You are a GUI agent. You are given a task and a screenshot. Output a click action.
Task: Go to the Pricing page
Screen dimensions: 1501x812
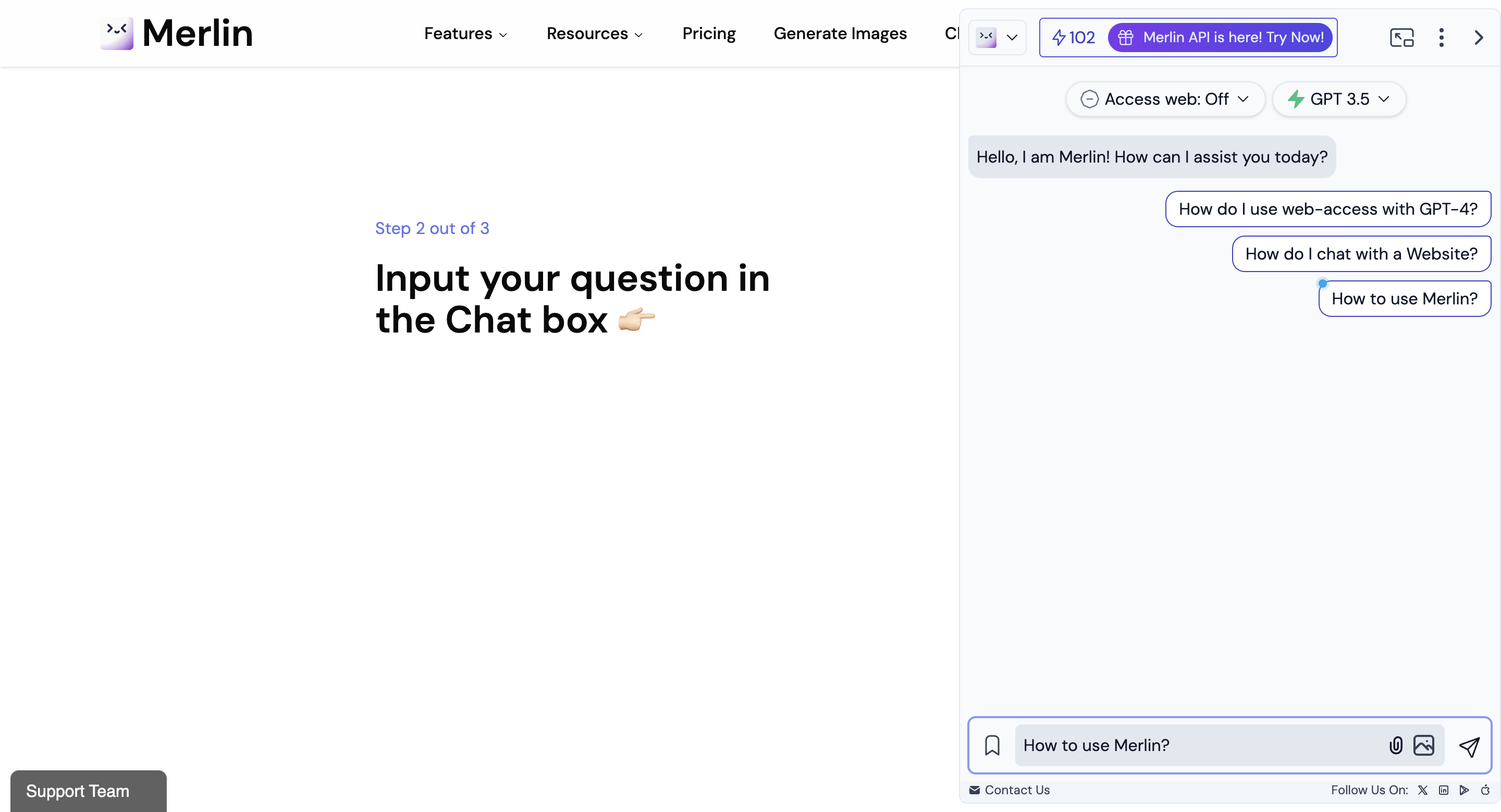pos(709,34)
